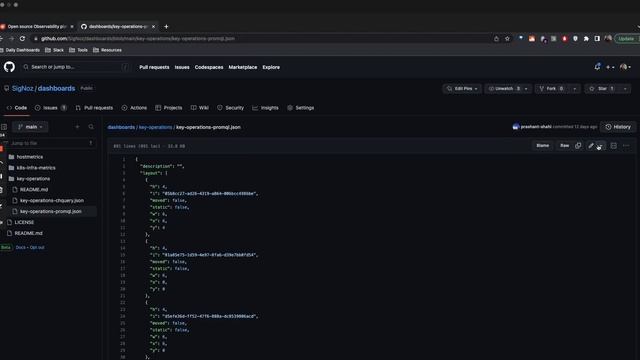
Task: Open a new browser tab
Action: (x=166, y=27)
